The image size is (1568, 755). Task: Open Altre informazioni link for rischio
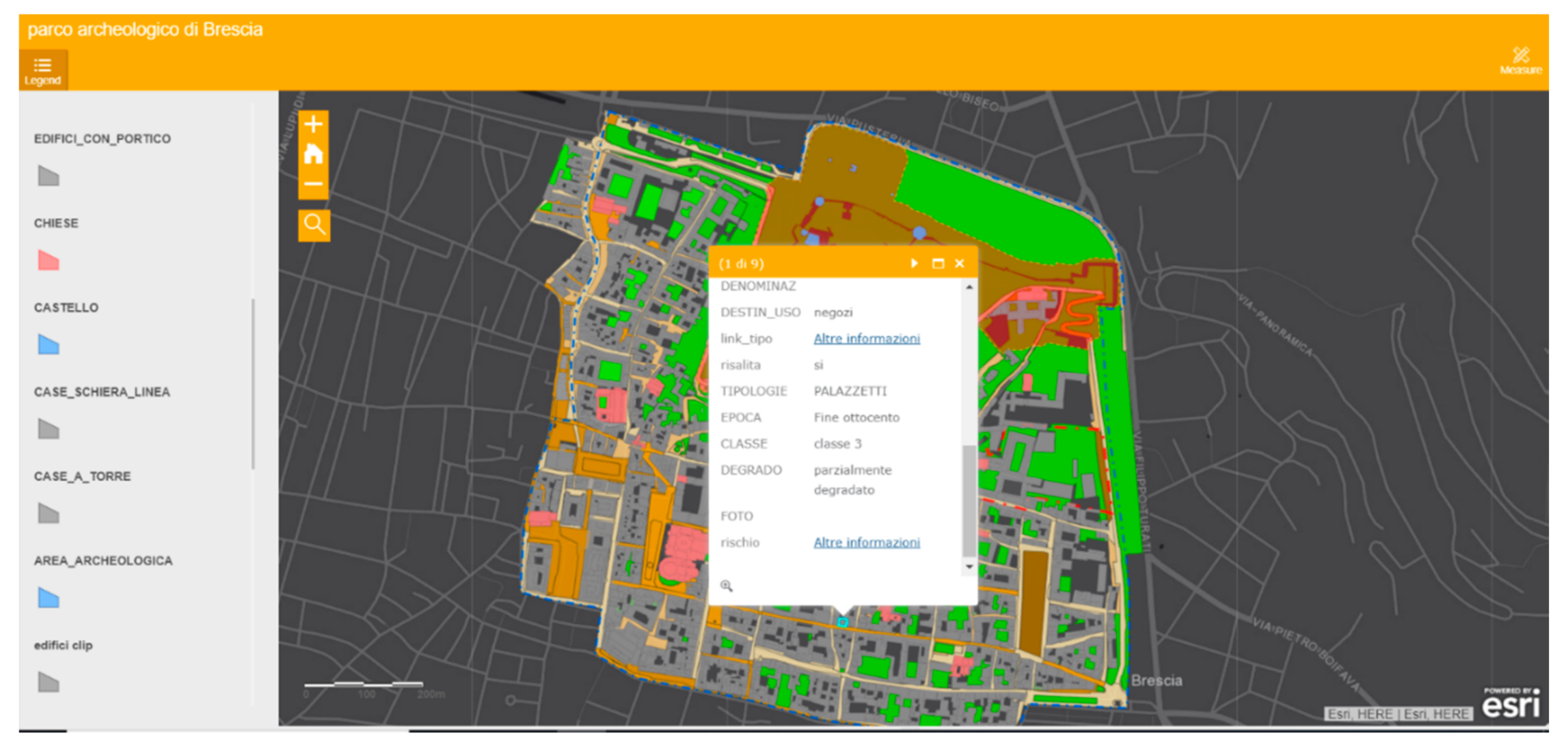pos(866,542)
